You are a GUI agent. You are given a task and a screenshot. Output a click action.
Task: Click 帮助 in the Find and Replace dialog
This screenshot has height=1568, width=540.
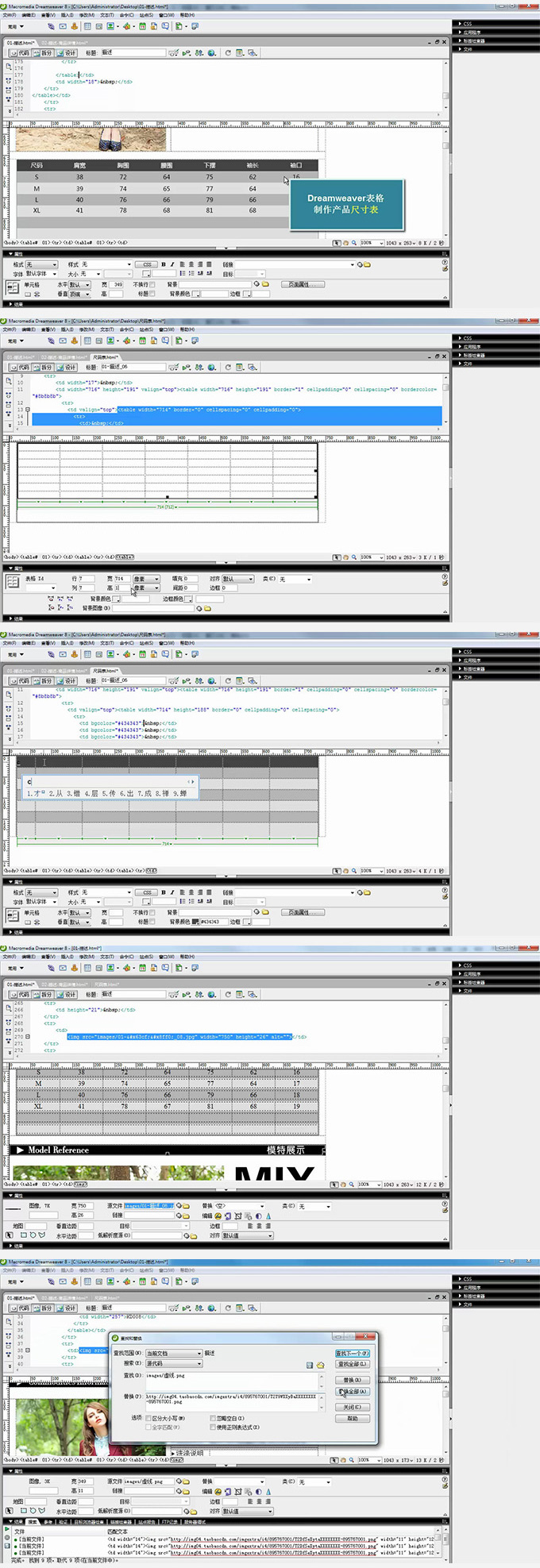353,1418
